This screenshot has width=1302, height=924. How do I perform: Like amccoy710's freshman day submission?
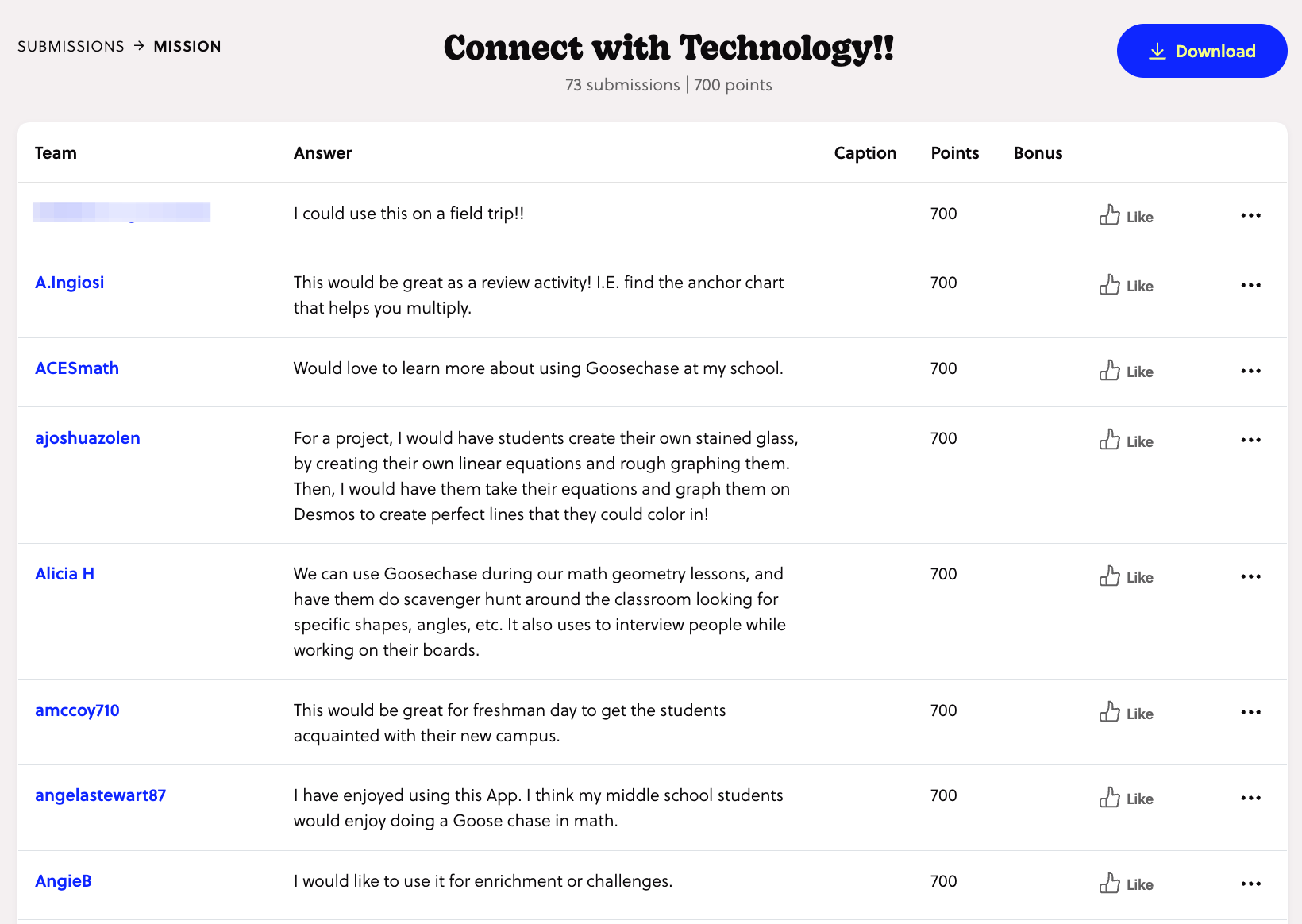pos(1125,713)
